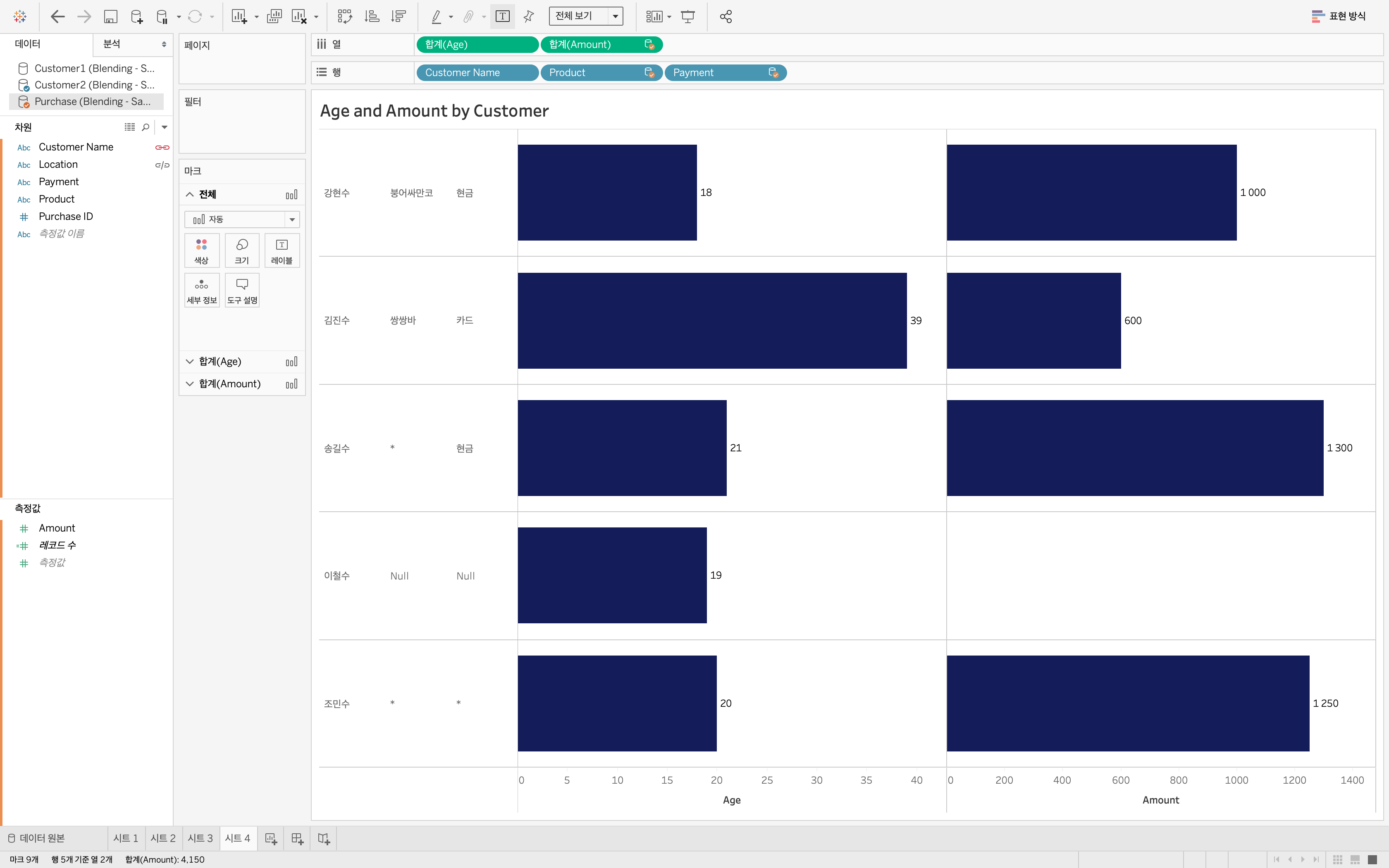Screen dimensions: 1389x868
Task: Toggle the Location blend link icon
Action: pos(162,165)
